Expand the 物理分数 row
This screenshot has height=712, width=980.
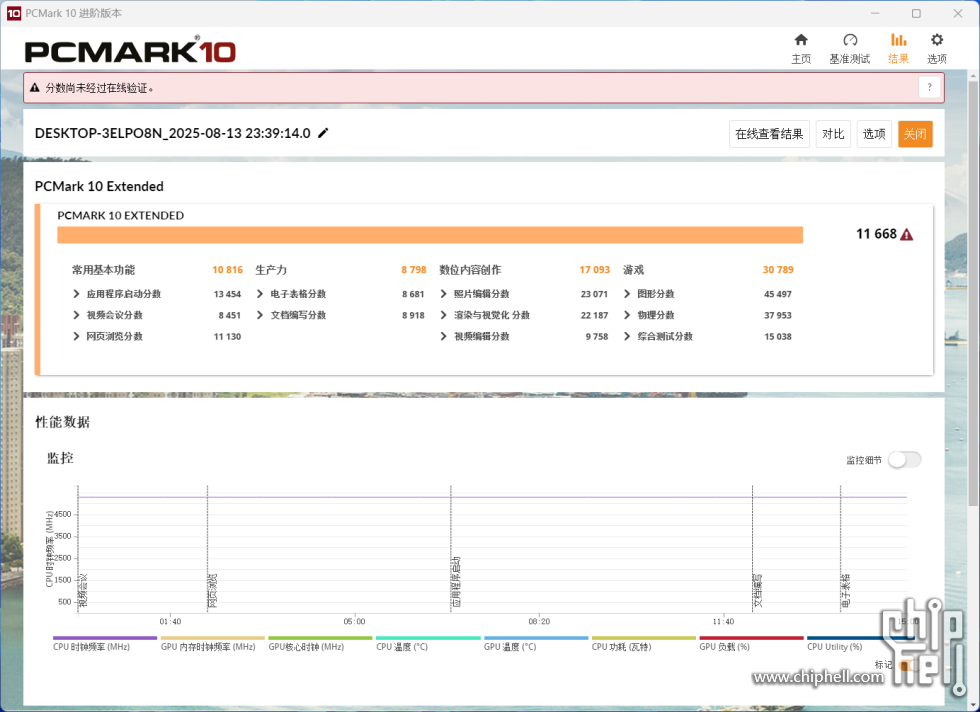[627, 315]
